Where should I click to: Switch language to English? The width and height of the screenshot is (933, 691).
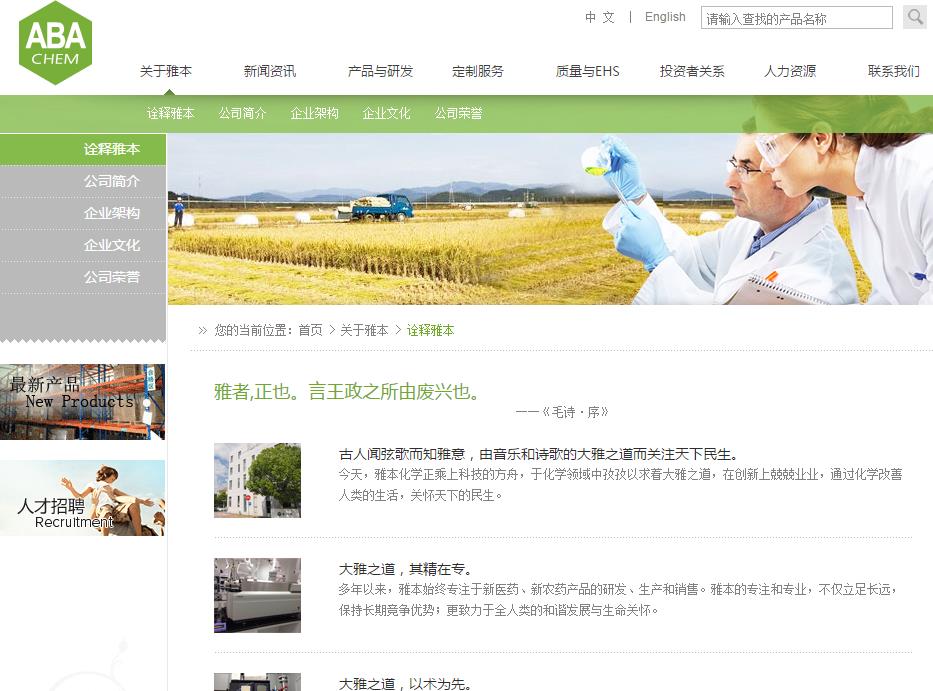(665, 17)
